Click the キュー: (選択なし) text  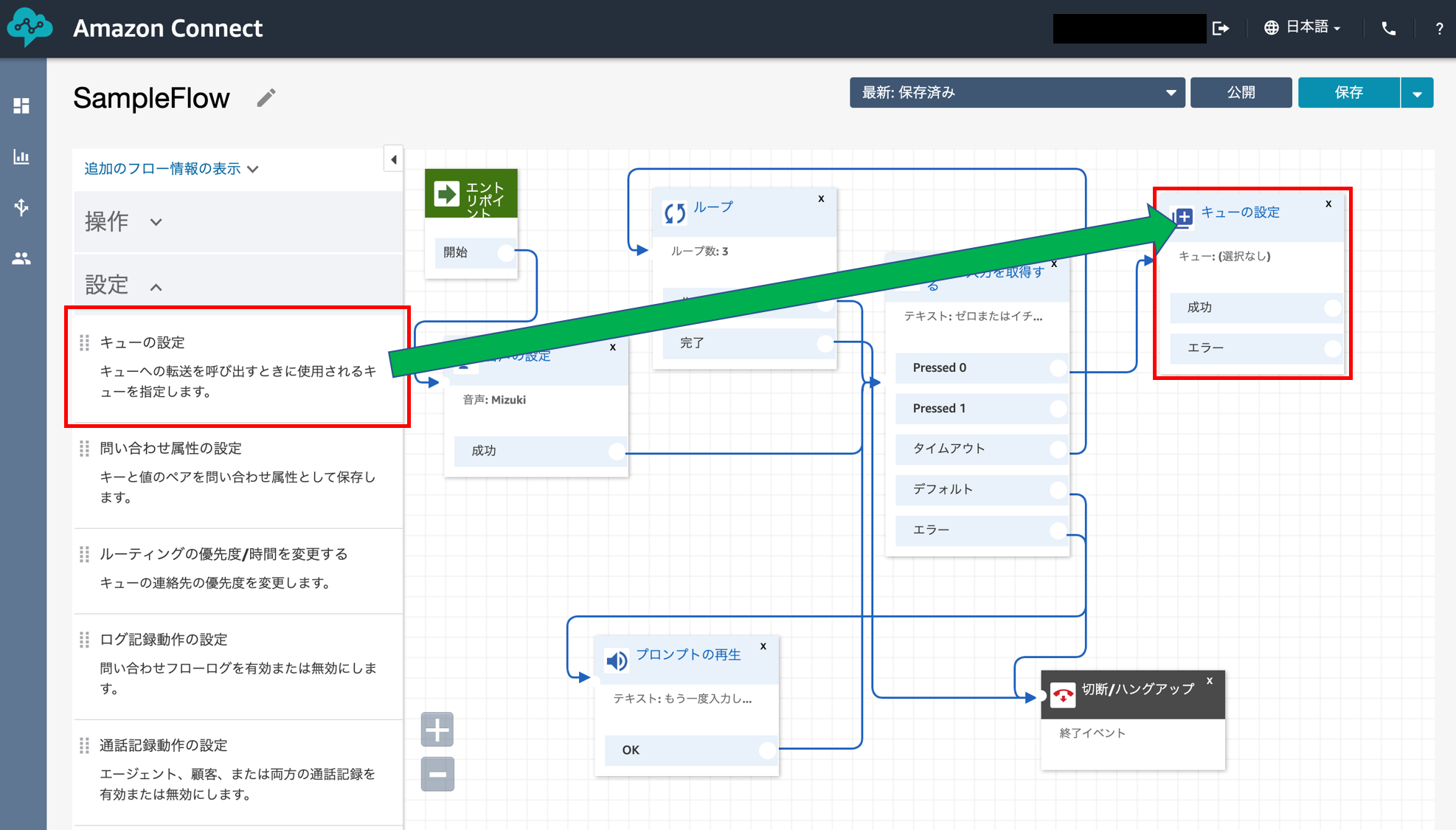coord(1224,256)
